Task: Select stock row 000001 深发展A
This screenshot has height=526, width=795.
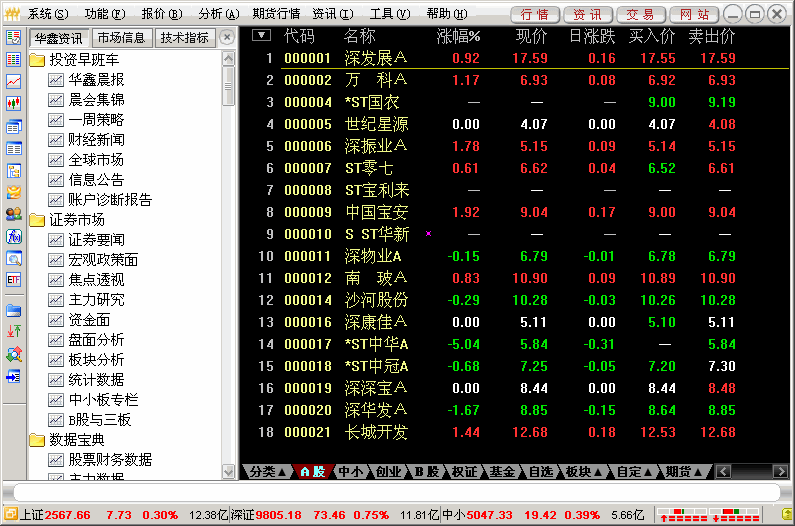Action: click(x=515, y=58)
